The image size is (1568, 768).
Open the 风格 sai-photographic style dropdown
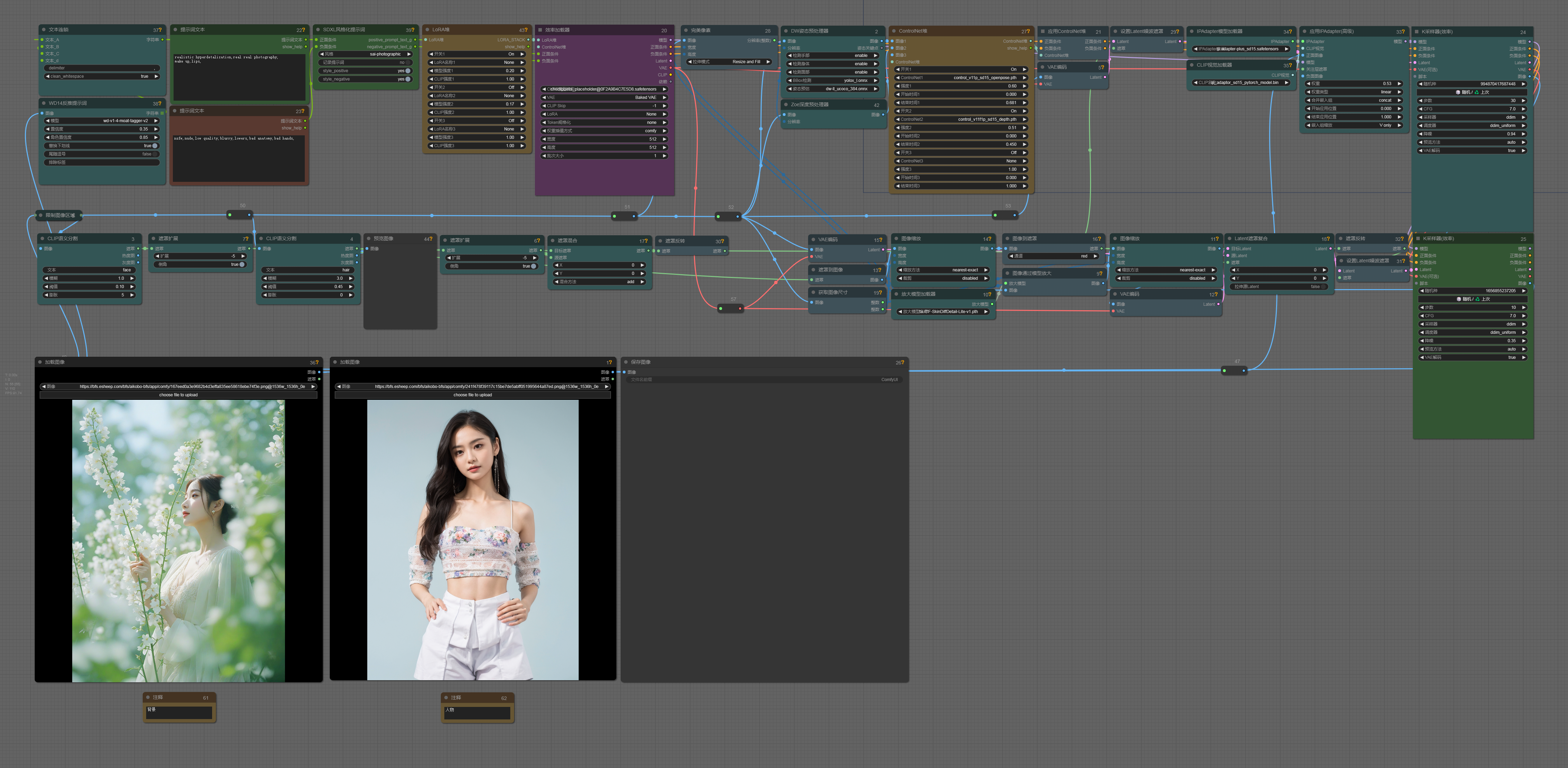tap(366, 54)
